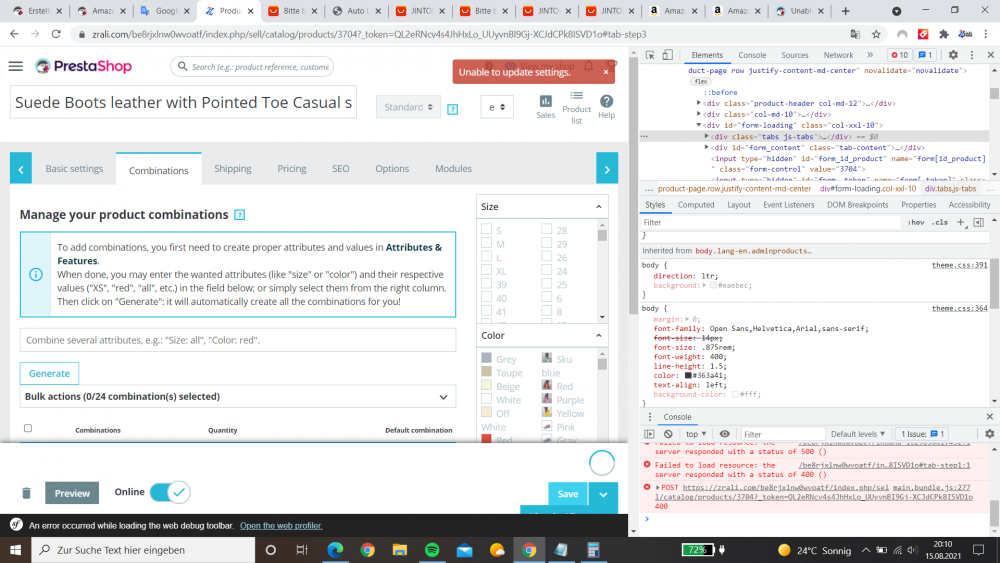Viewport: 1000px width, 563px height.
Task: Click the Preview button
Action: (72, 493)
